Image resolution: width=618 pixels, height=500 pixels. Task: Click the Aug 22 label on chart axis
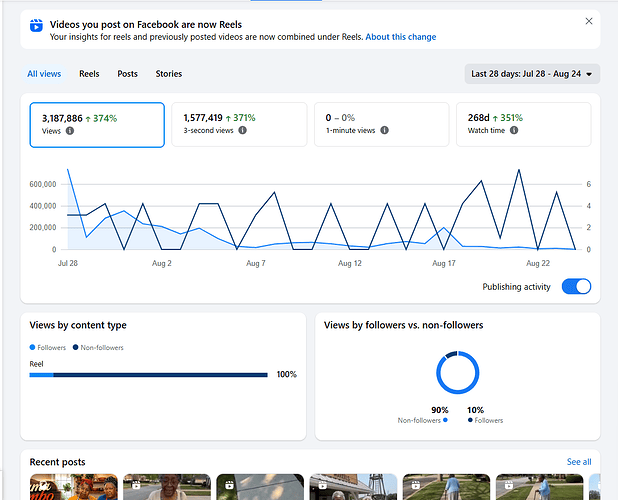538,263
